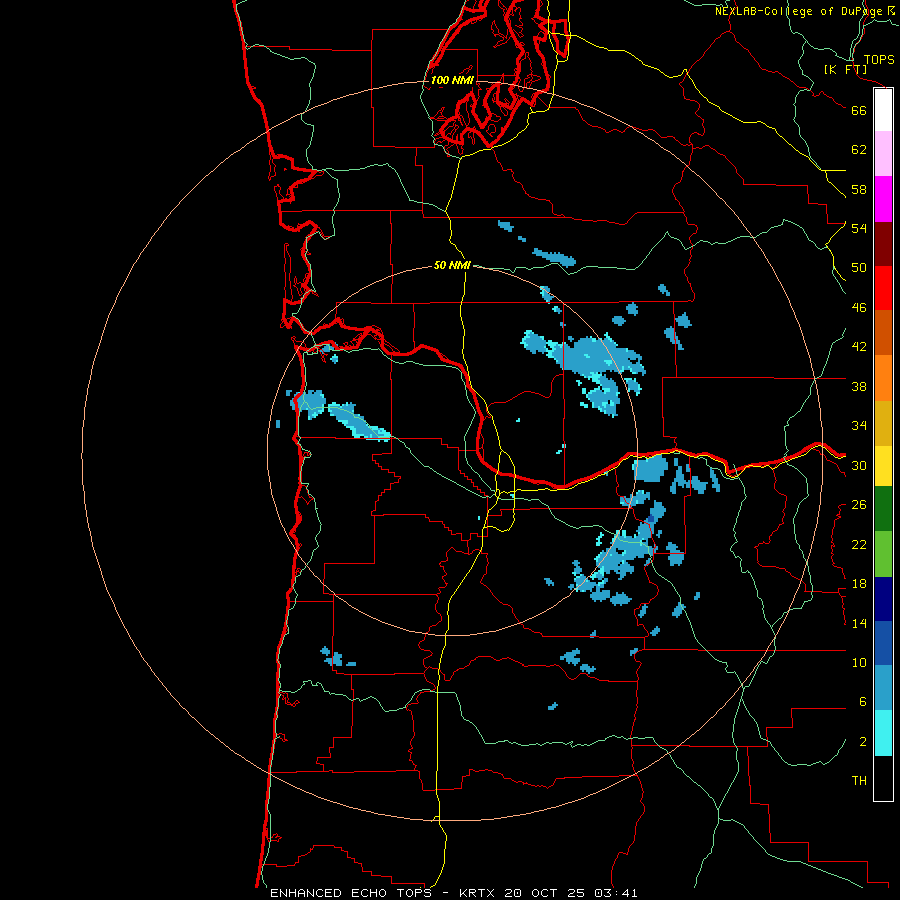This screenshot has width=900, height=900.
Task: Click the white swatch in the tops legend
Action: (883, 110)
